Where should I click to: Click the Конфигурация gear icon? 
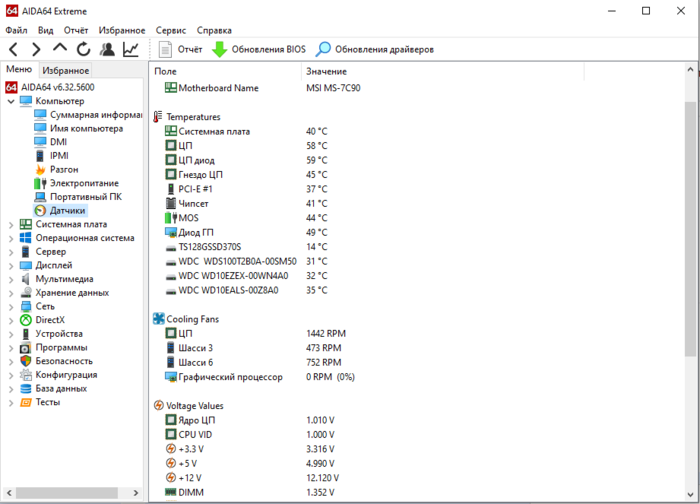[x=26, y=375]
